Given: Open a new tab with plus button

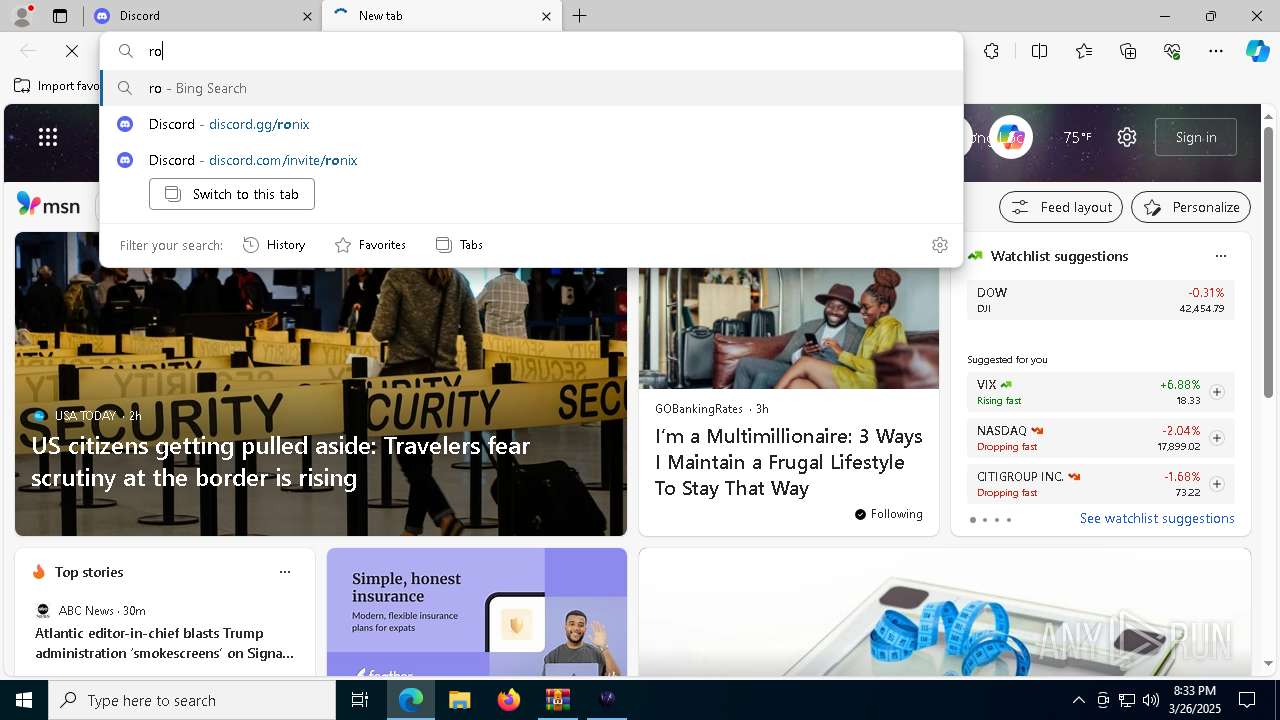Looking at the screenshot, I should pyautogui.click(x=580, y=16).
